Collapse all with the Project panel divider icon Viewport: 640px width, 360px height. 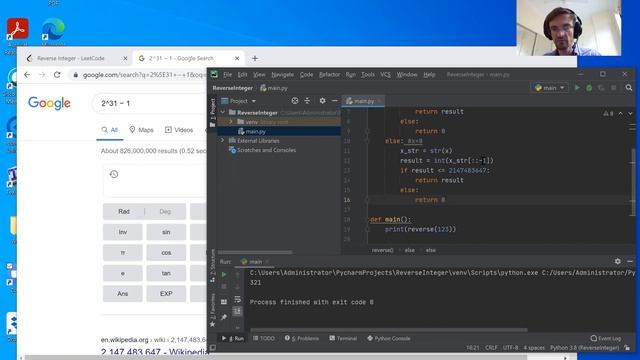click(x=307, y=101)
